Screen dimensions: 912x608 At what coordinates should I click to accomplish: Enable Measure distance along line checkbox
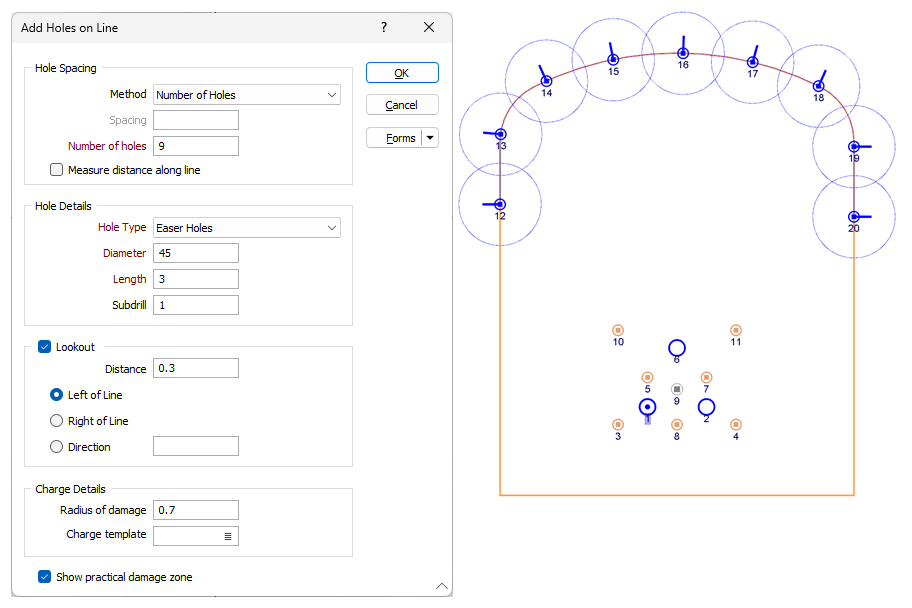56,170
